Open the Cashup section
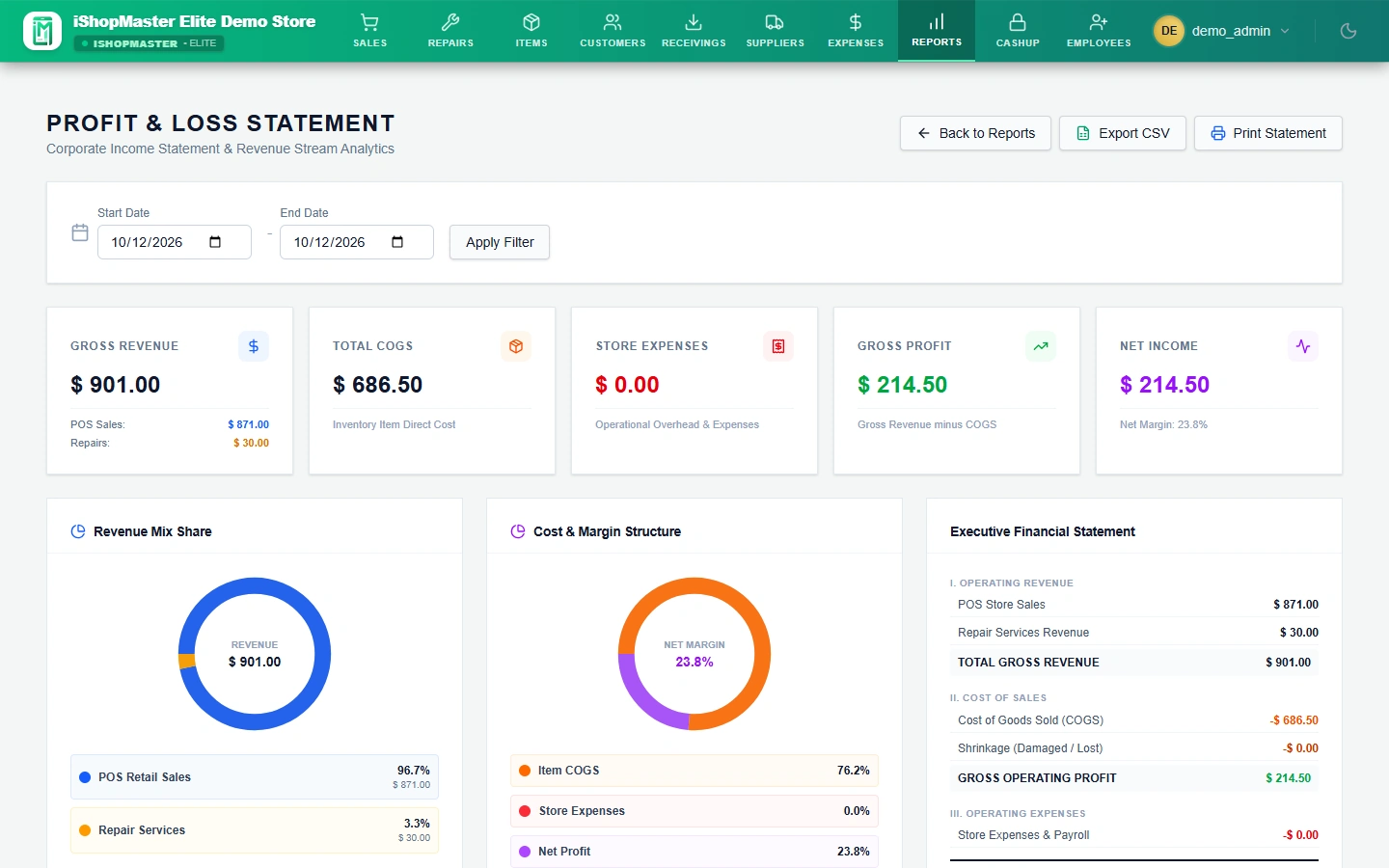Screen dimensions: 1389x868 pyautogui.click(x=1018, y=31)
